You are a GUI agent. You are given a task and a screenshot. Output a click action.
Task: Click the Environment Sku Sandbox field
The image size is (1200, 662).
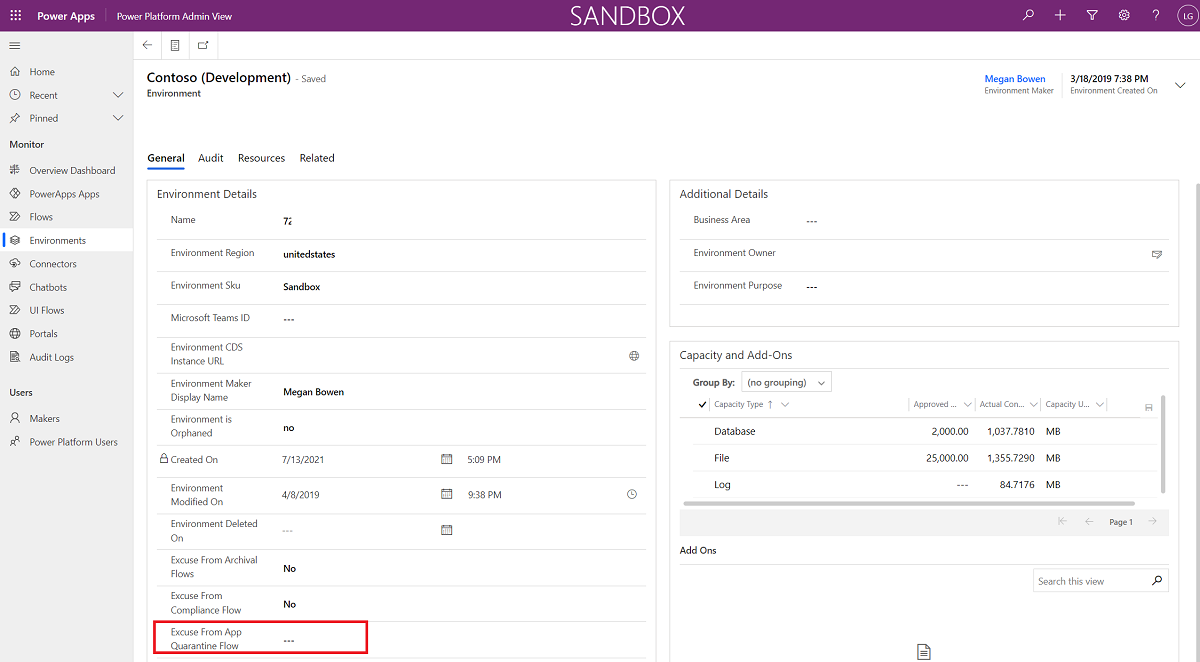pos(302,286)
